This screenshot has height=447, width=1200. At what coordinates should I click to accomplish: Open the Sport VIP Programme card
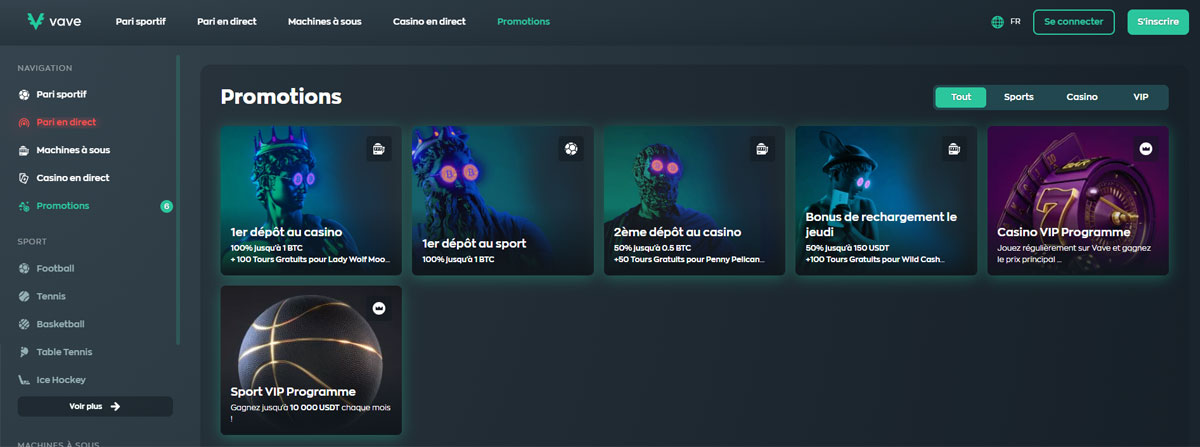pyautogui.click(x=311, y=360)
